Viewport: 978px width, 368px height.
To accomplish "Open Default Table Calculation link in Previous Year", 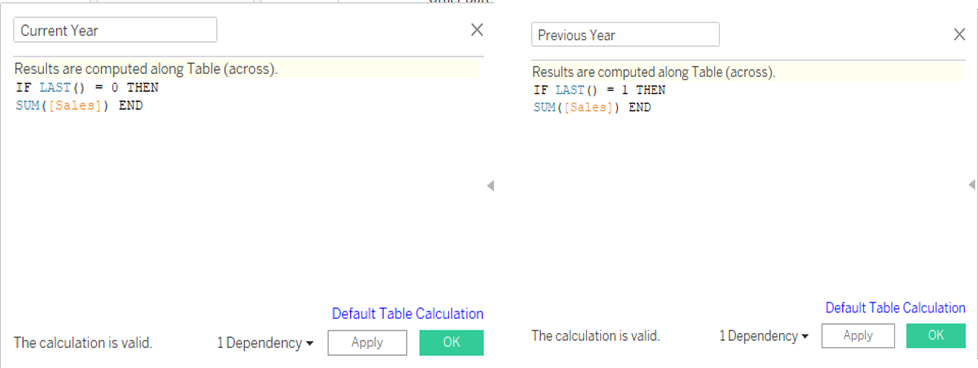I will 895,307.
